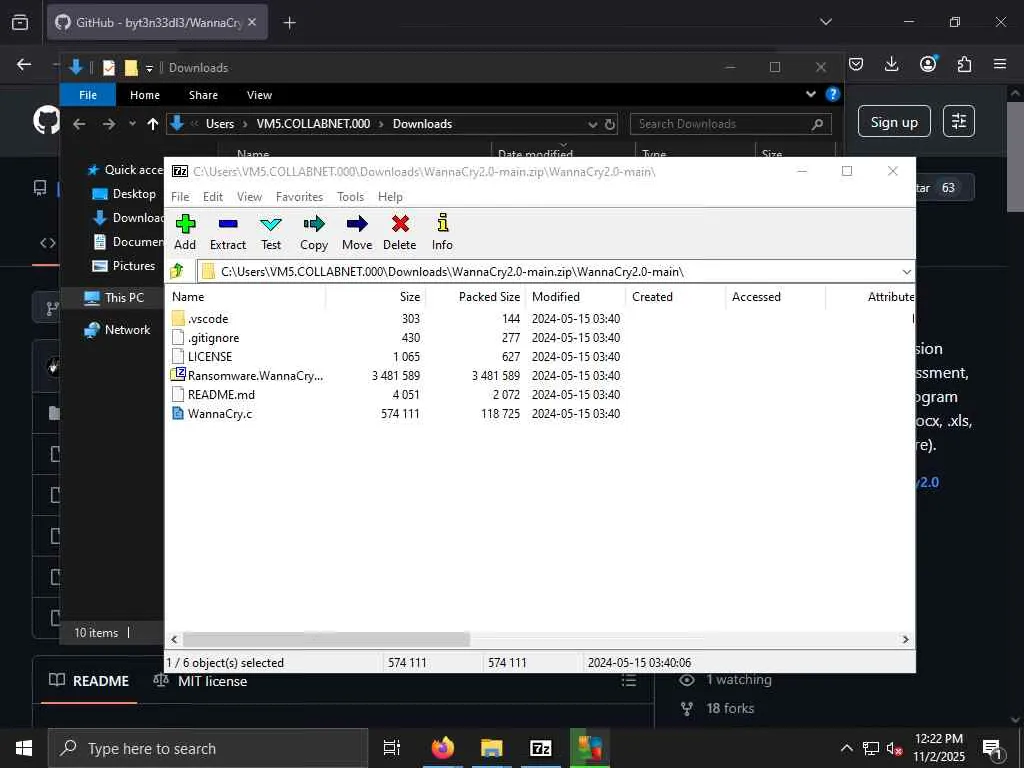The height and width of the screenshot is (768, 1024).
Task: Expand the Explorer address bar history dropdown
Action: click(x=592, y=124)
